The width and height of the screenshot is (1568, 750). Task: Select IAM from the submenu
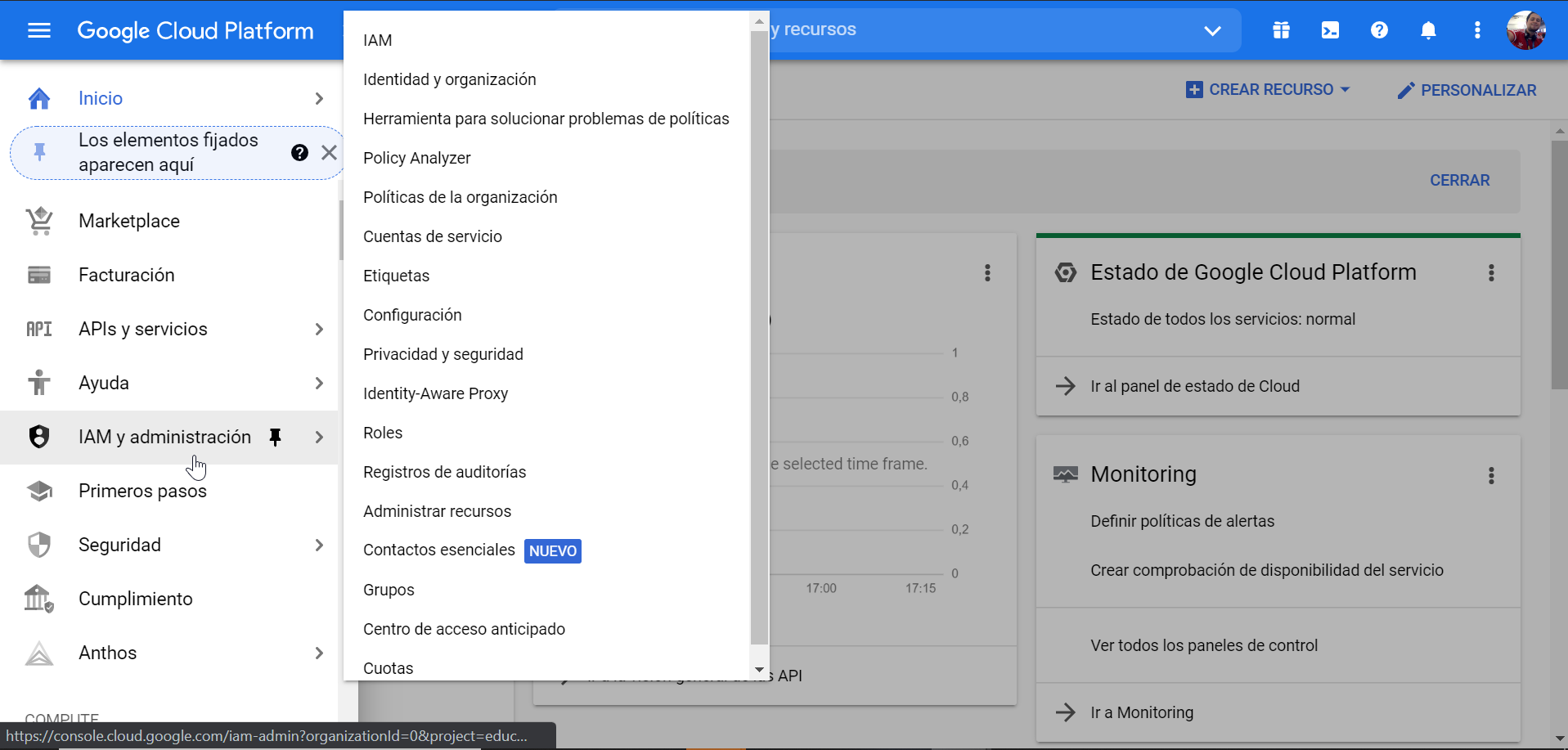pos(546,40)
